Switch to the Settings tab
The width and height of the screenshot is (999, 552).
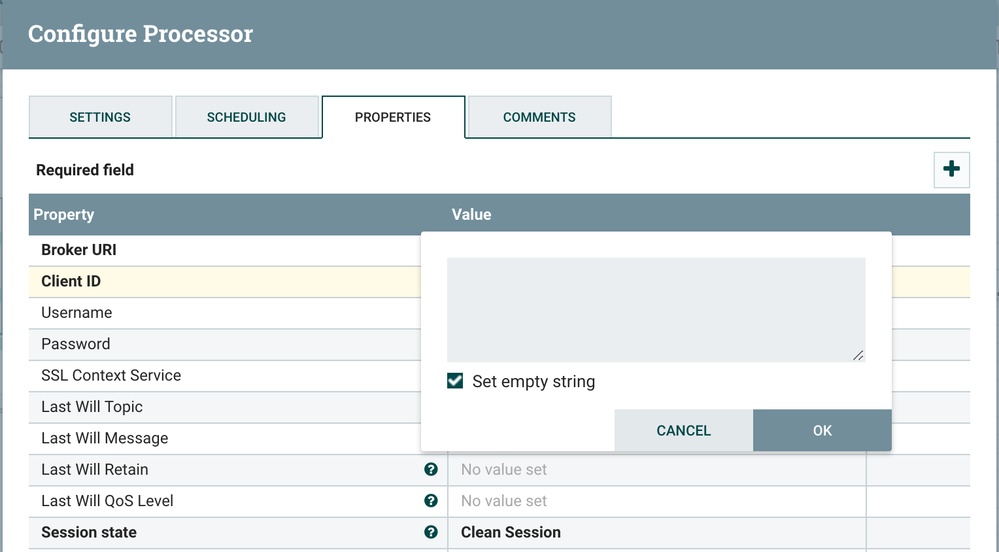click(100, 117)
